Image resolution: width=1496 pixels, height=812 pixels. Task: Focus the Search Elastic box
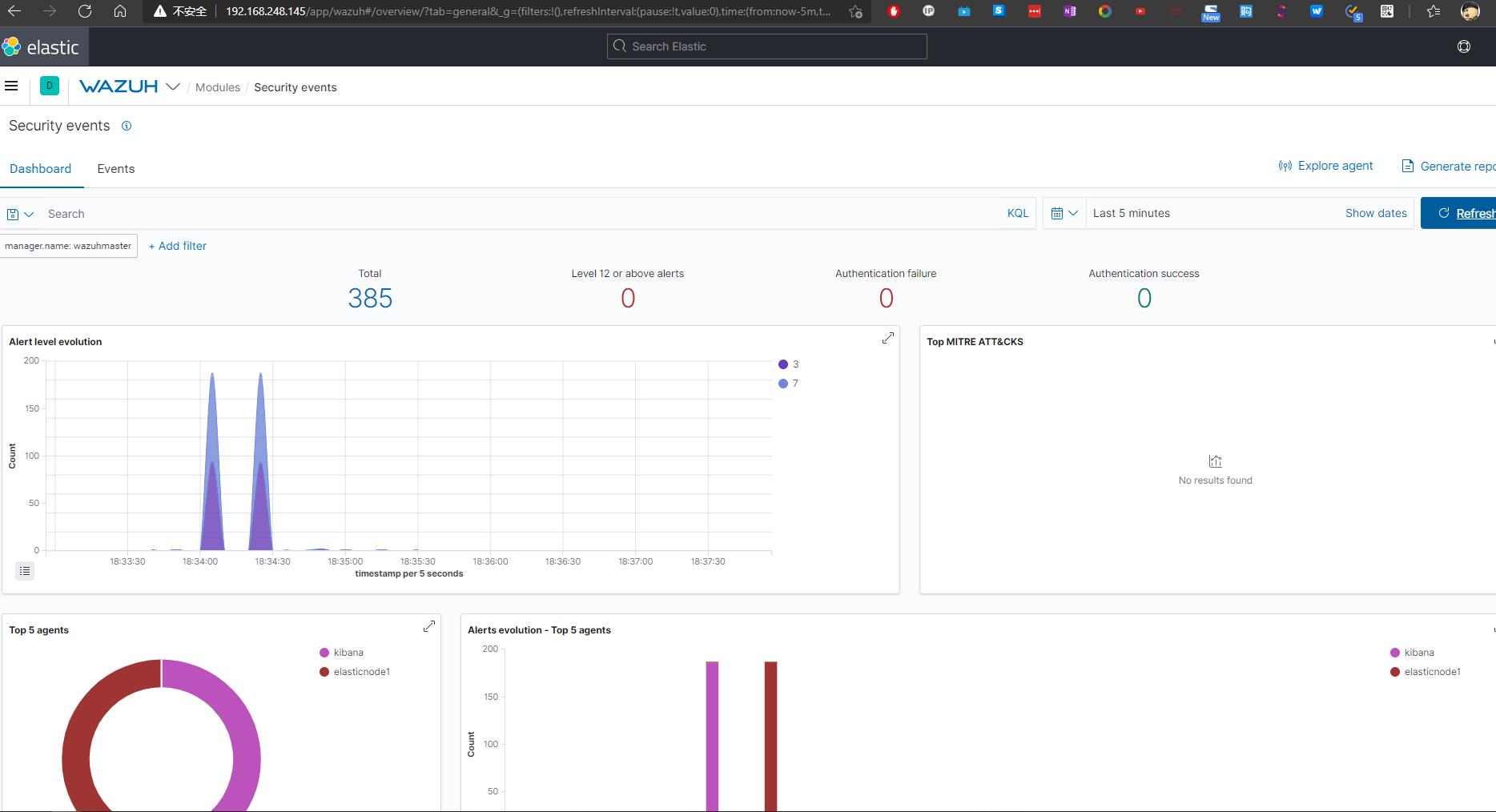766,46
